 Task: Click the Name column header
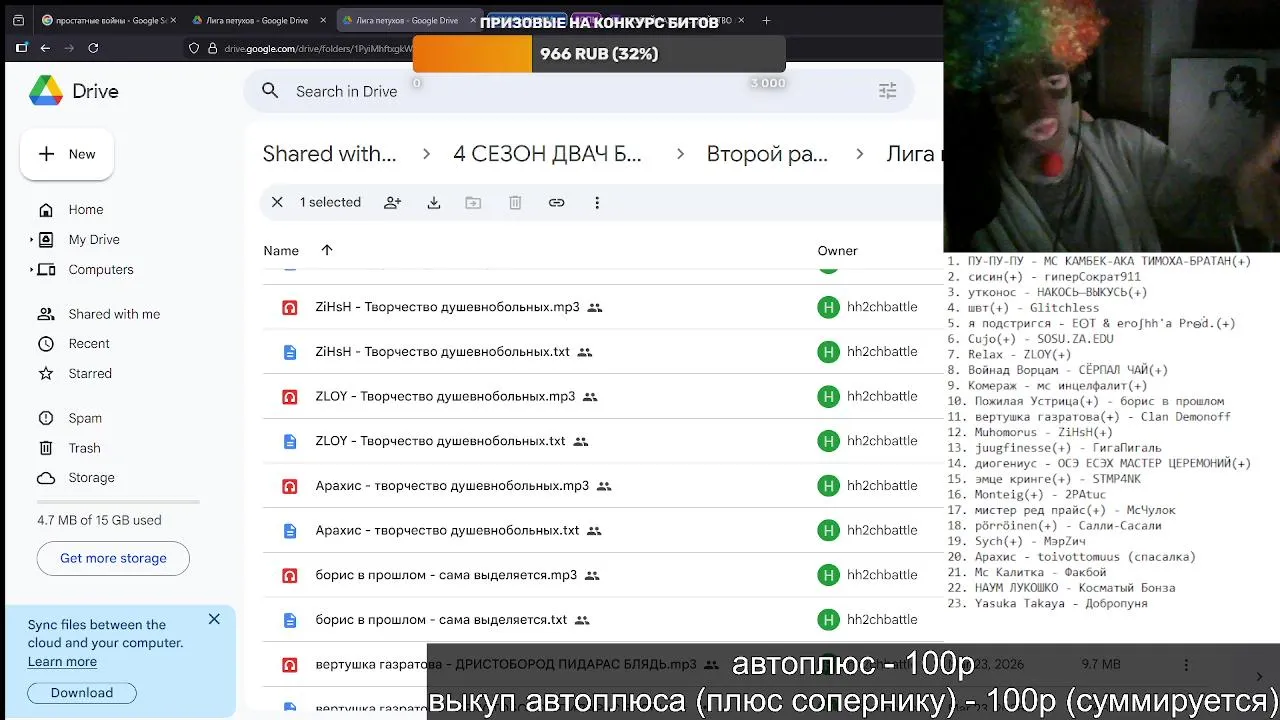pyautogui.click(x=281, y=251)
